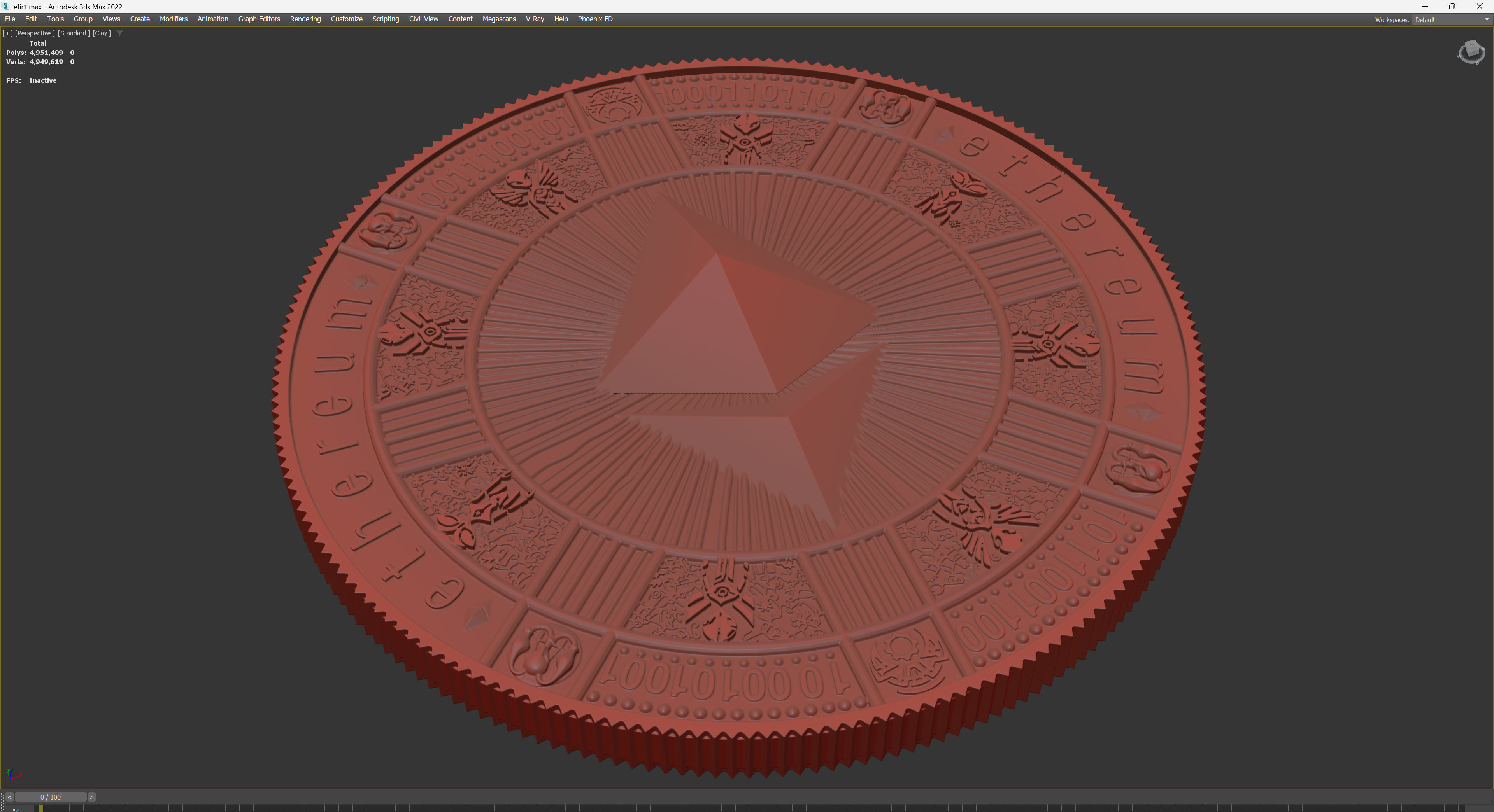Step to next frame with right arrow

[x=91, y=797]
